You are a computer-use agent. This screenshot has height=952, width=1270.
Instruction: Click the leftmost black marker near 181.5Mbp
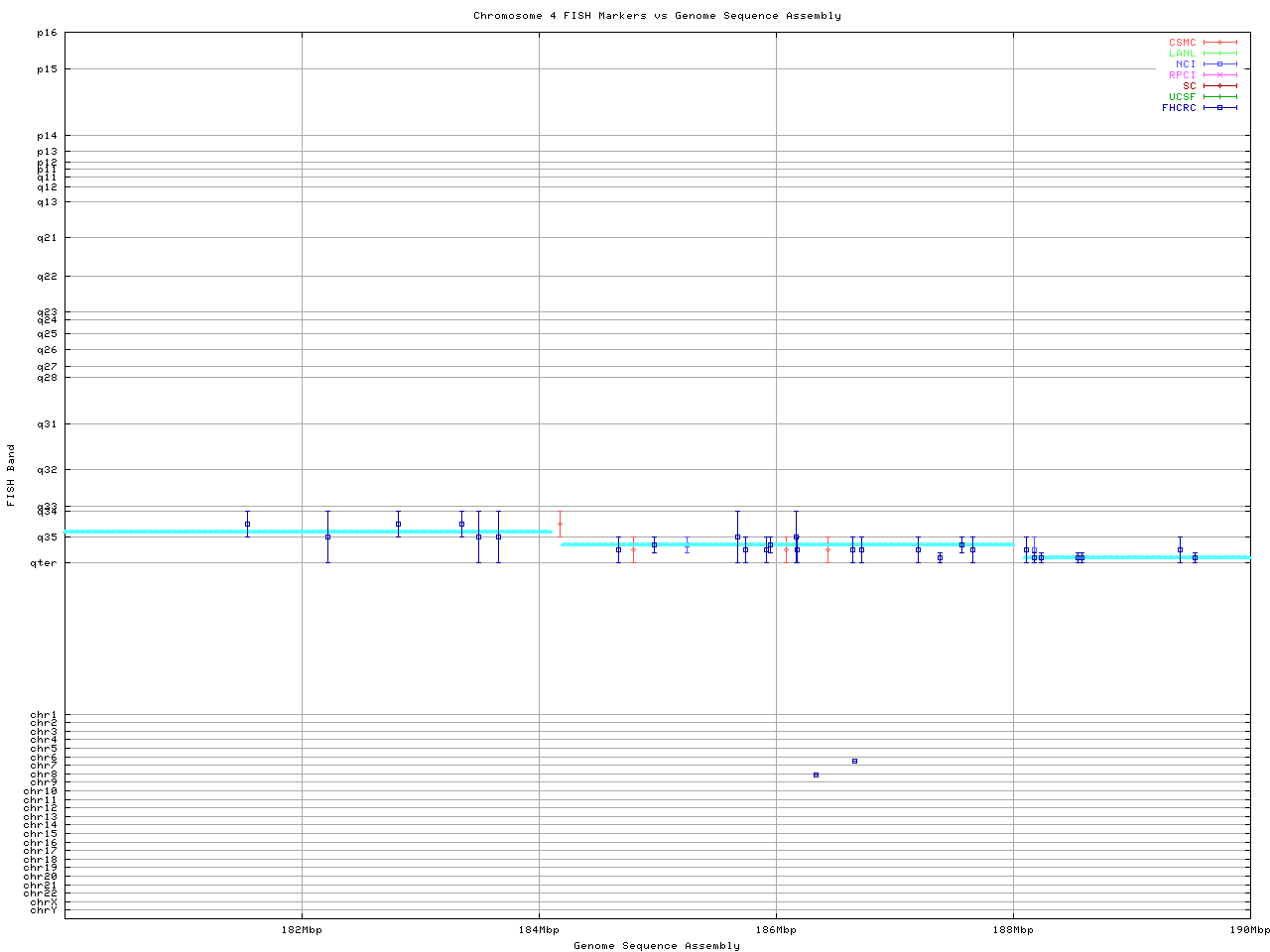[247, 524]
